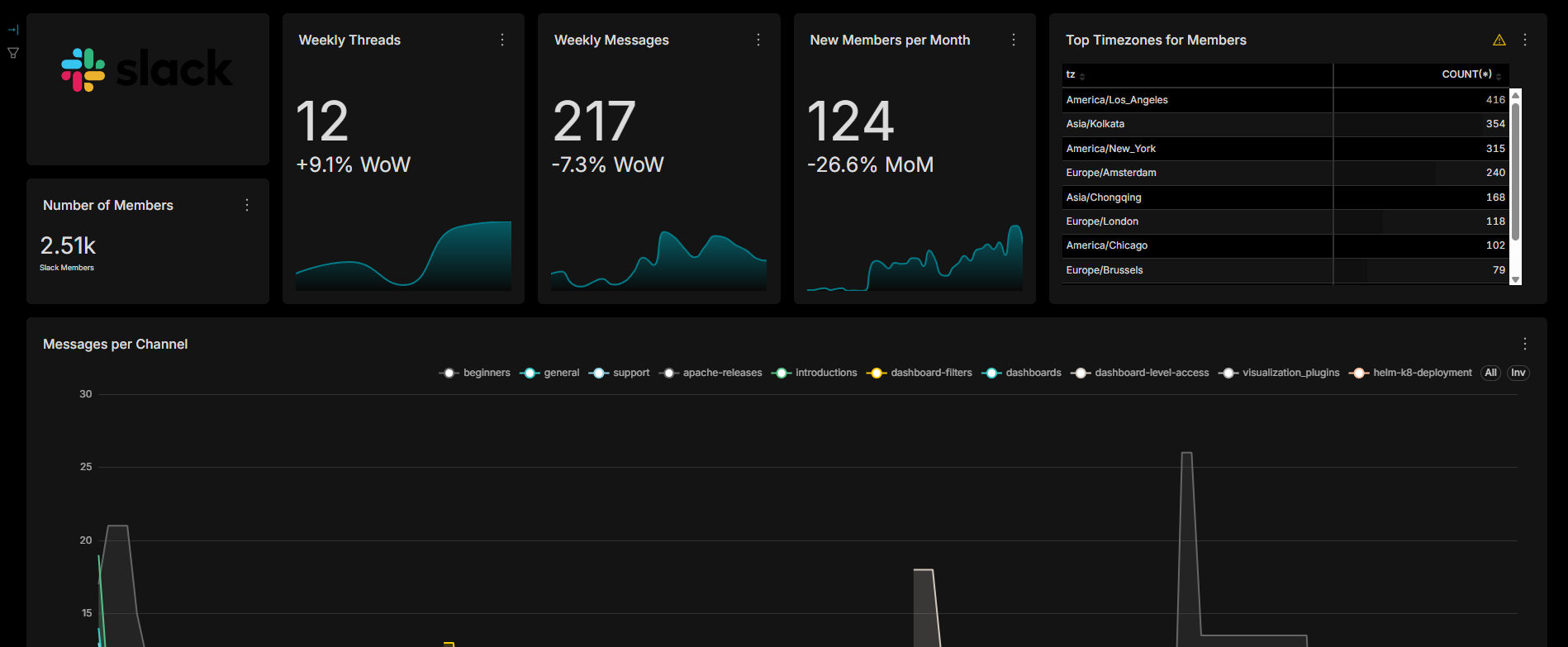Toggle visualization_plugins series in legend
The height and width of the screenshot is (647, 1568).
point(1279,373)
